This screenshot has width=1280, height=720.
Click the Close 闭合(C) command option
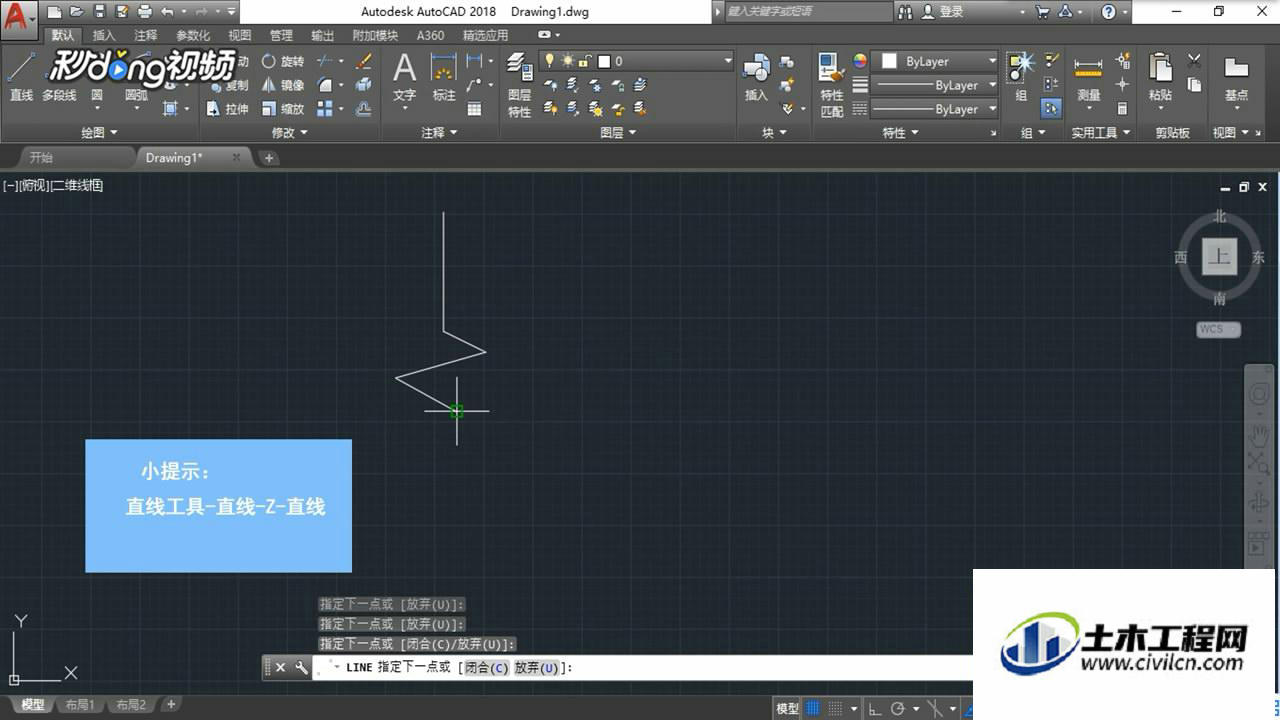485,668
